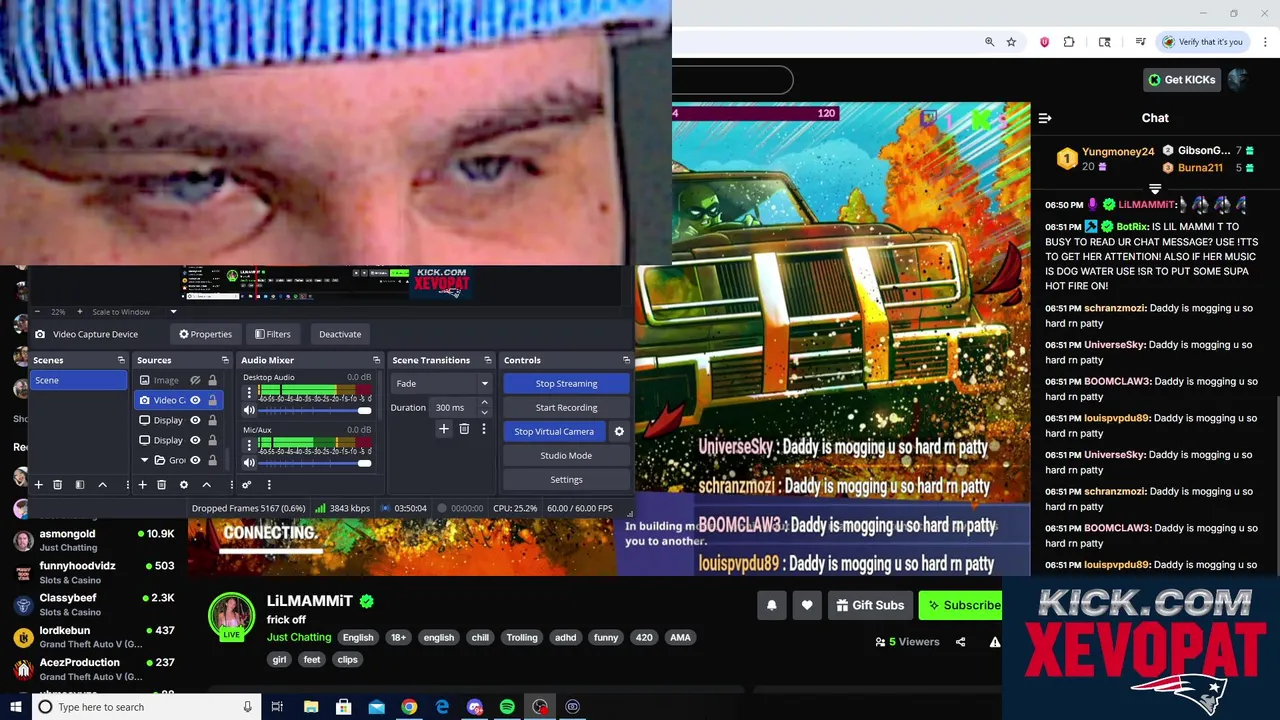
Task: Open virtual camera settings gear
Action: (x=619, y=431)
